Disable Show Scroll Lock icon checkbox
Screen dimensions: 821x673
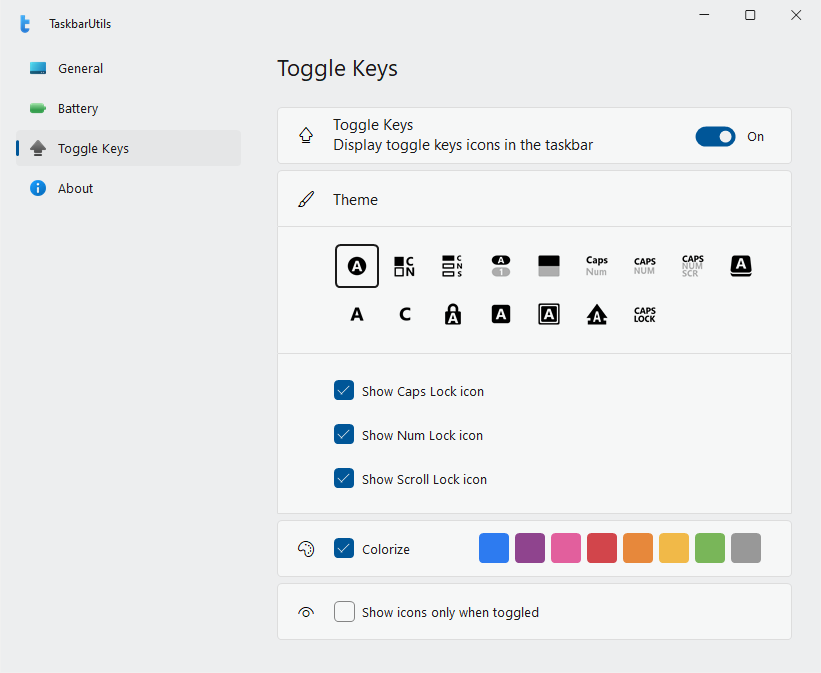click(344, 479)
